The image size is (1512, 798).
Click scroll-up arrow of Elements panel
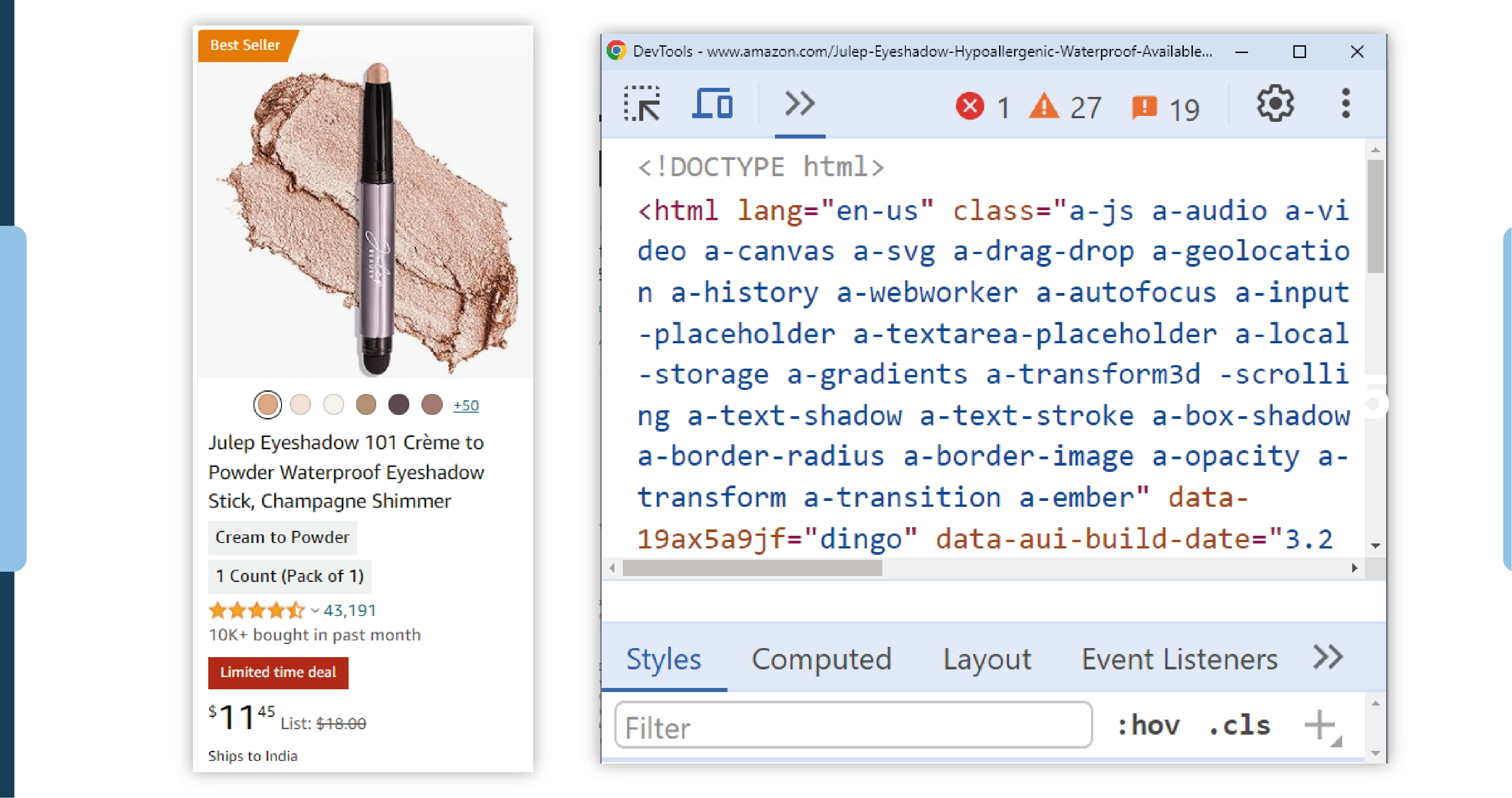[1375, 150]
